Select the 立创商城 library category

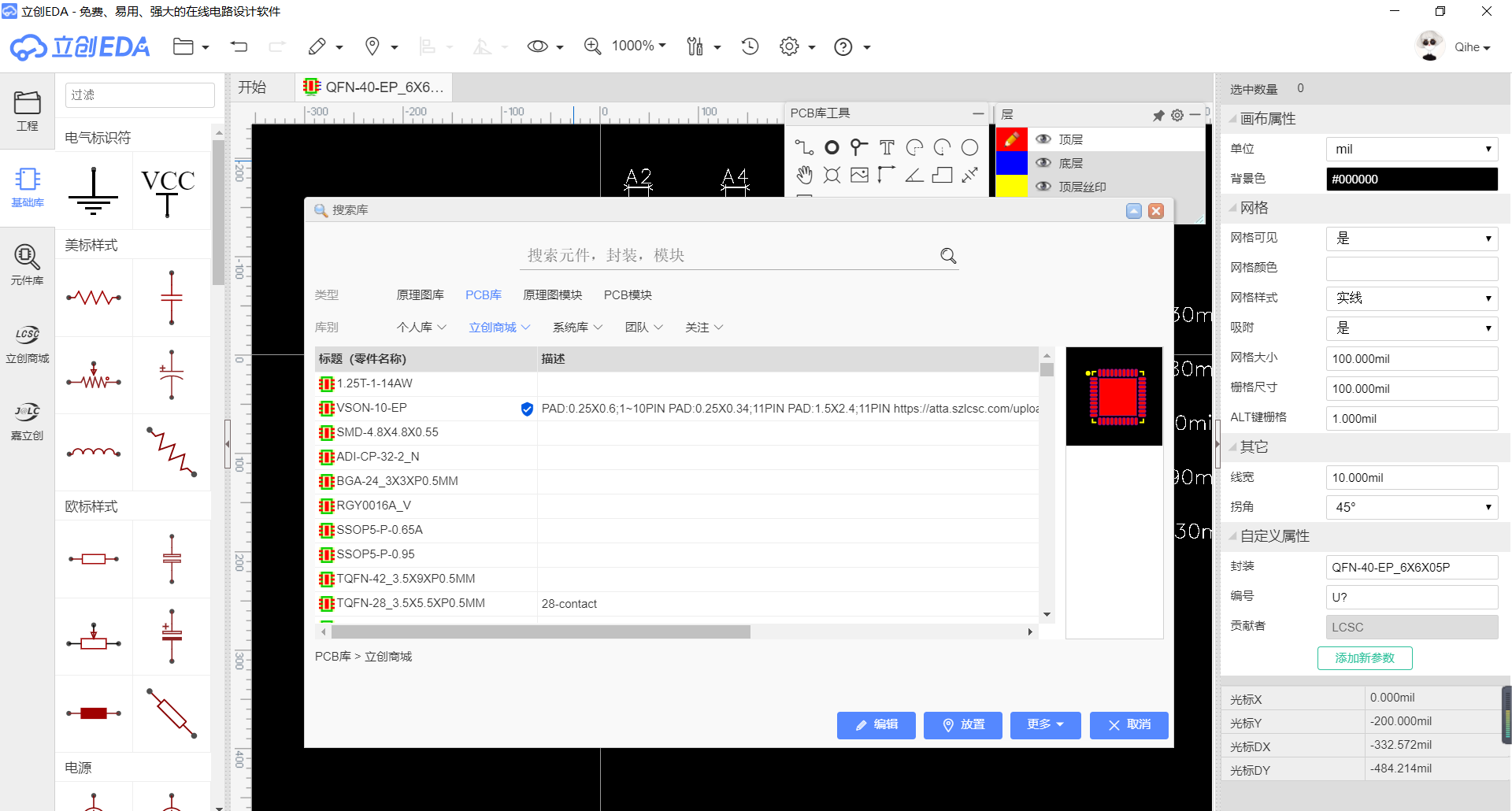coord(499,328)
